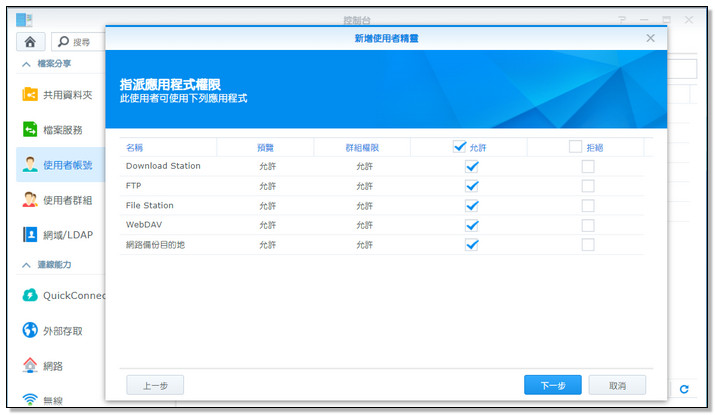
Task: Open 網路 network icon in sidebar
Action: click(x=30, y=365)
